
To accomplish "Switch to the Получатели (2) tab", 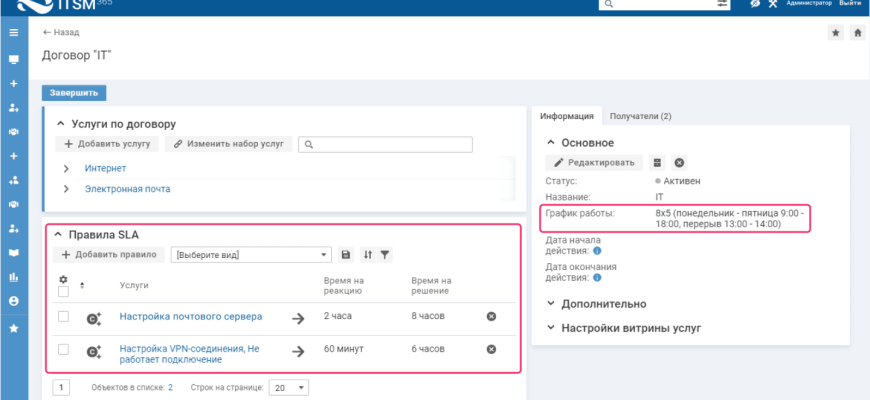I will (640, 116).
